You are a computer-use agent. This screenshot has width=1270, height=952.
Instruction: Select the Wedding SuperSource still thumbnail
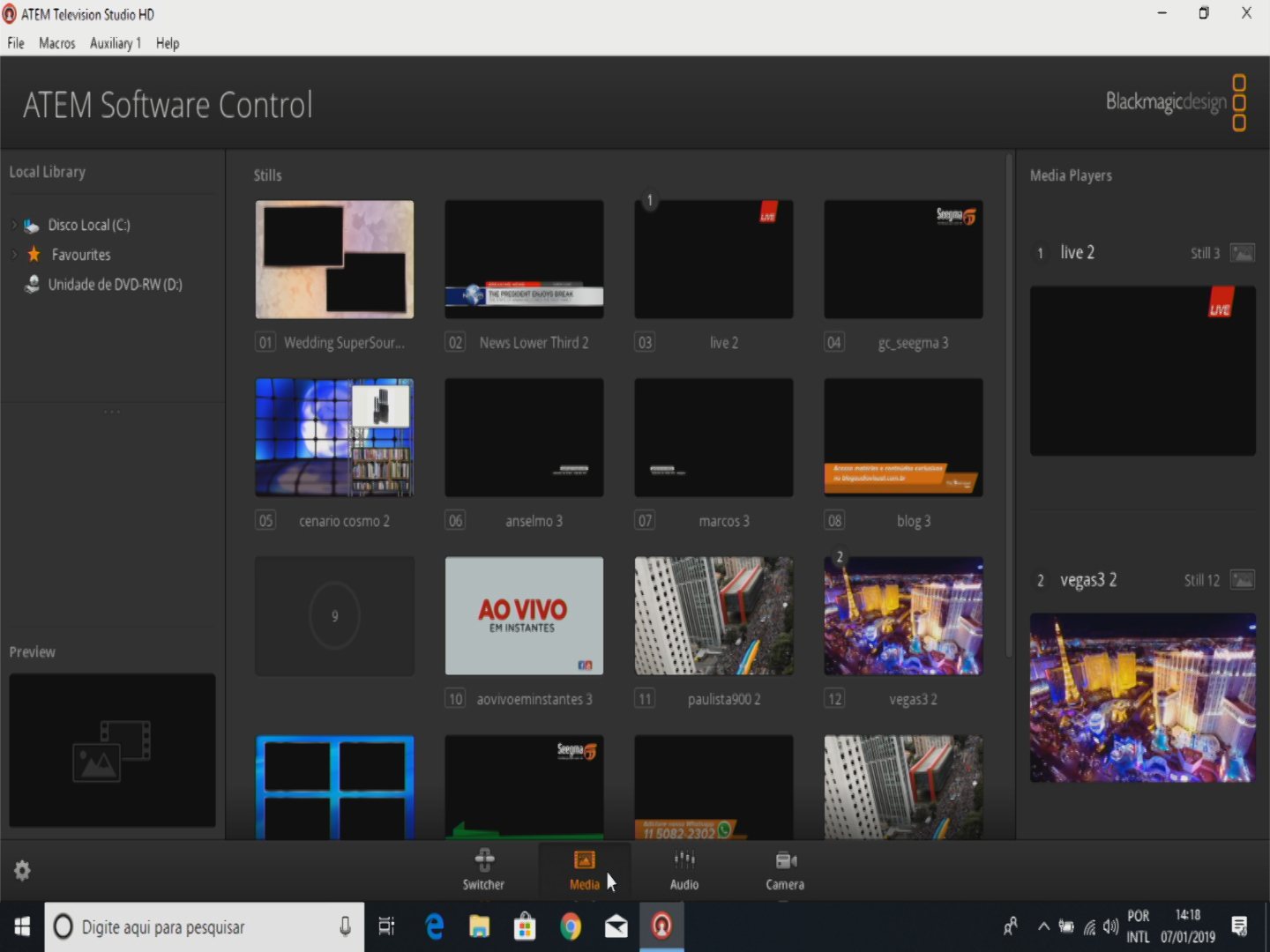tap(334, 259)
